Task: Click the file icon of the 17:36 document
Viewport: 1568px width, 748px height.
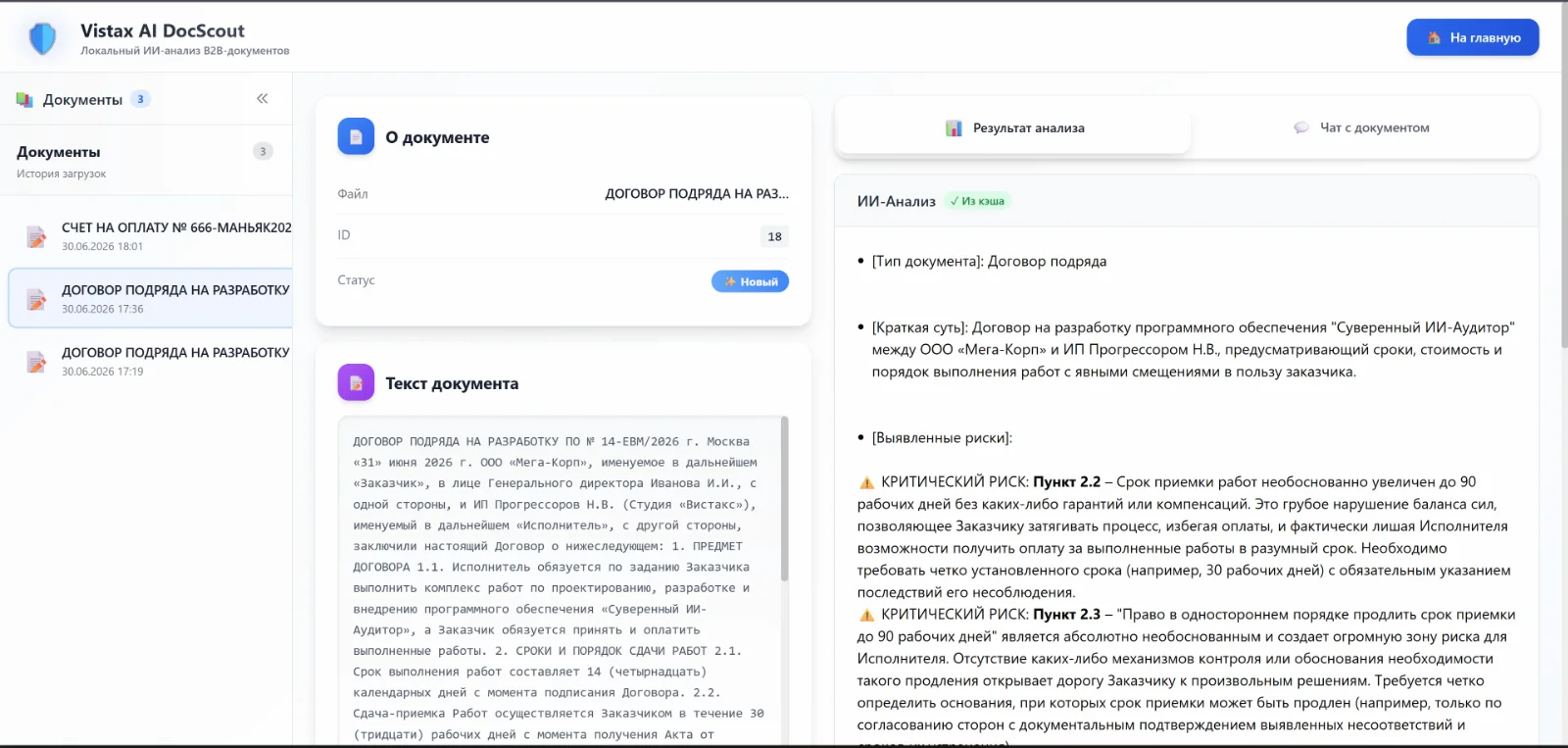Action: coord(36,299)
